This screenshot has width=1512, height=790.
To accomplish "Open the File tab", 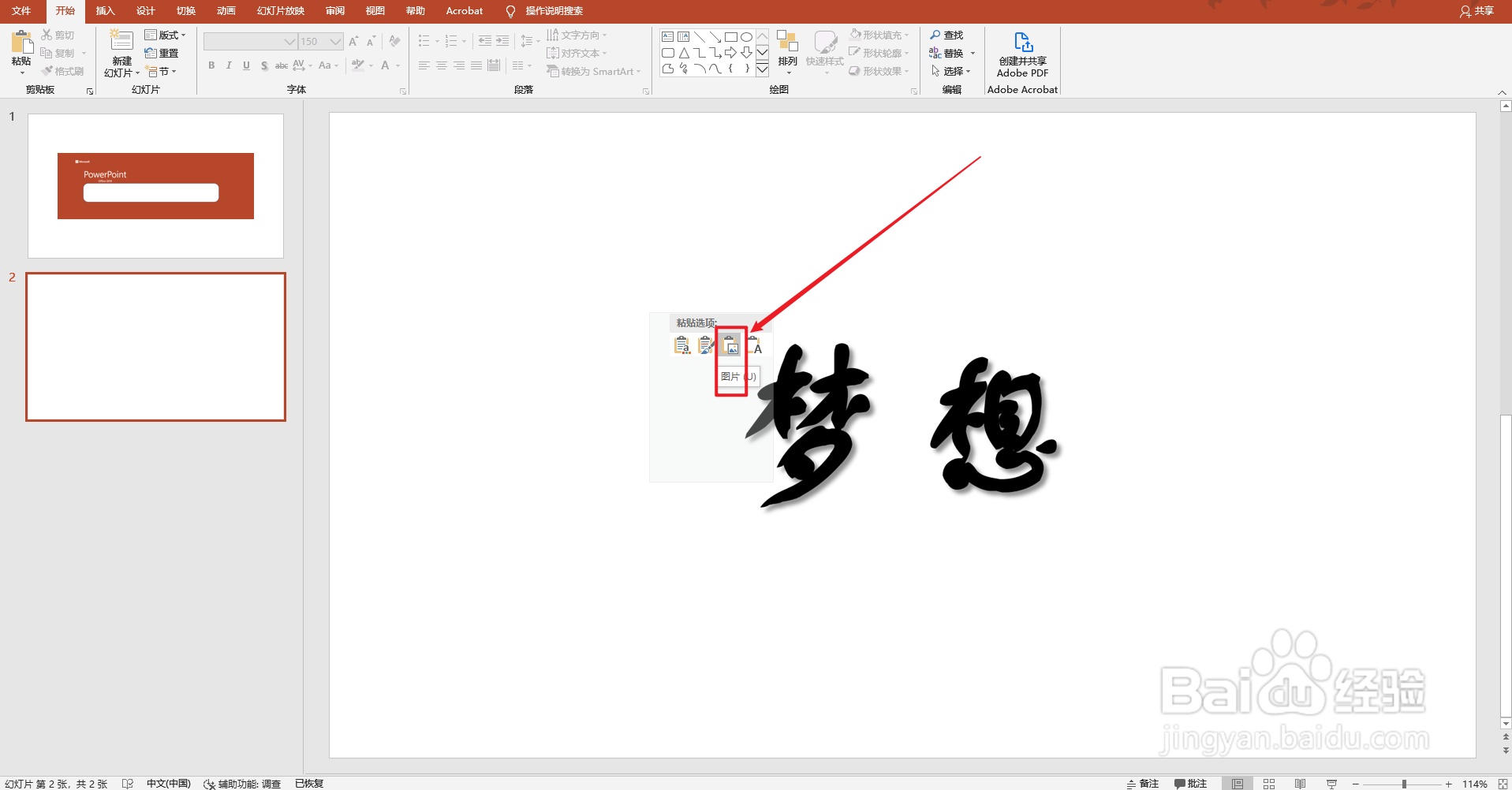I will tap(21, 11).
